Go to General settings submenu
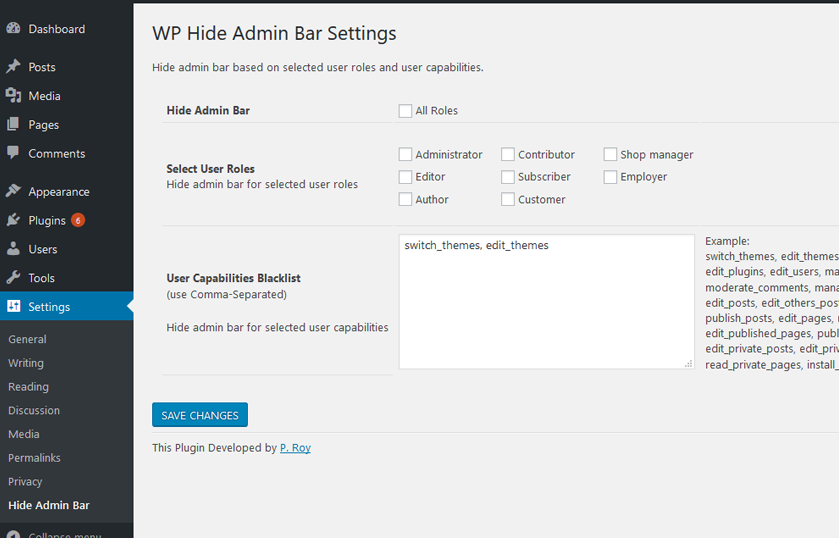The width and height of the screenshot is (839, 538). pyautogui.click(x=27, y=339)
